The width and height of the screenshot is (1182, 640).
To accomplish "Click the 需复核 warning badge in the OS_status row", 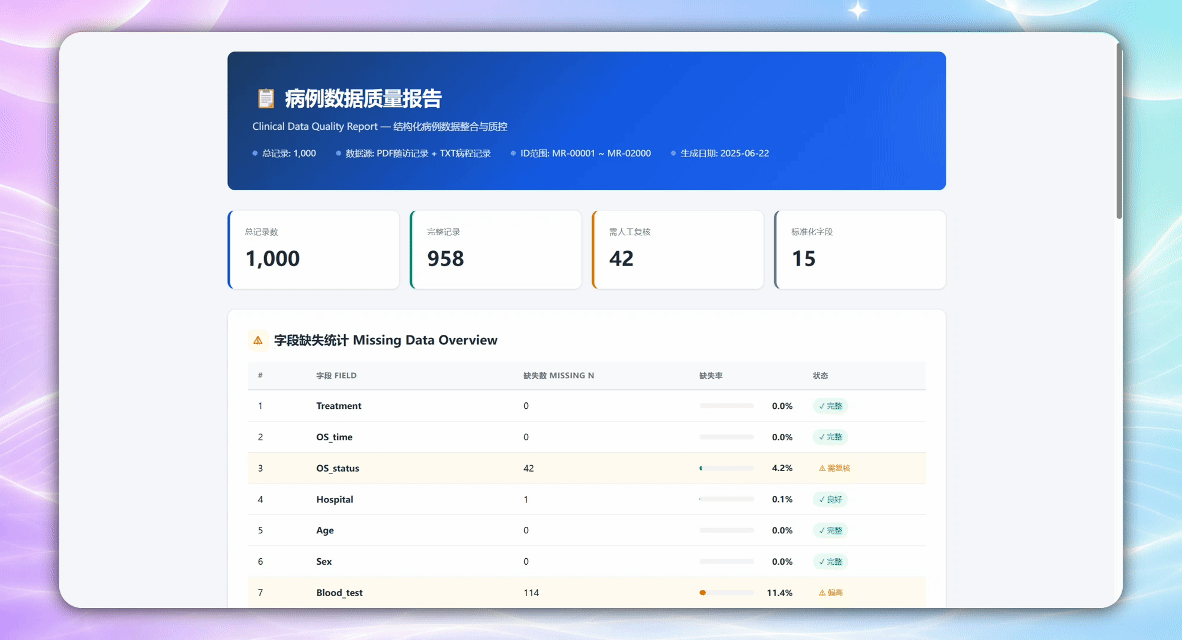I will click(834, 468).
